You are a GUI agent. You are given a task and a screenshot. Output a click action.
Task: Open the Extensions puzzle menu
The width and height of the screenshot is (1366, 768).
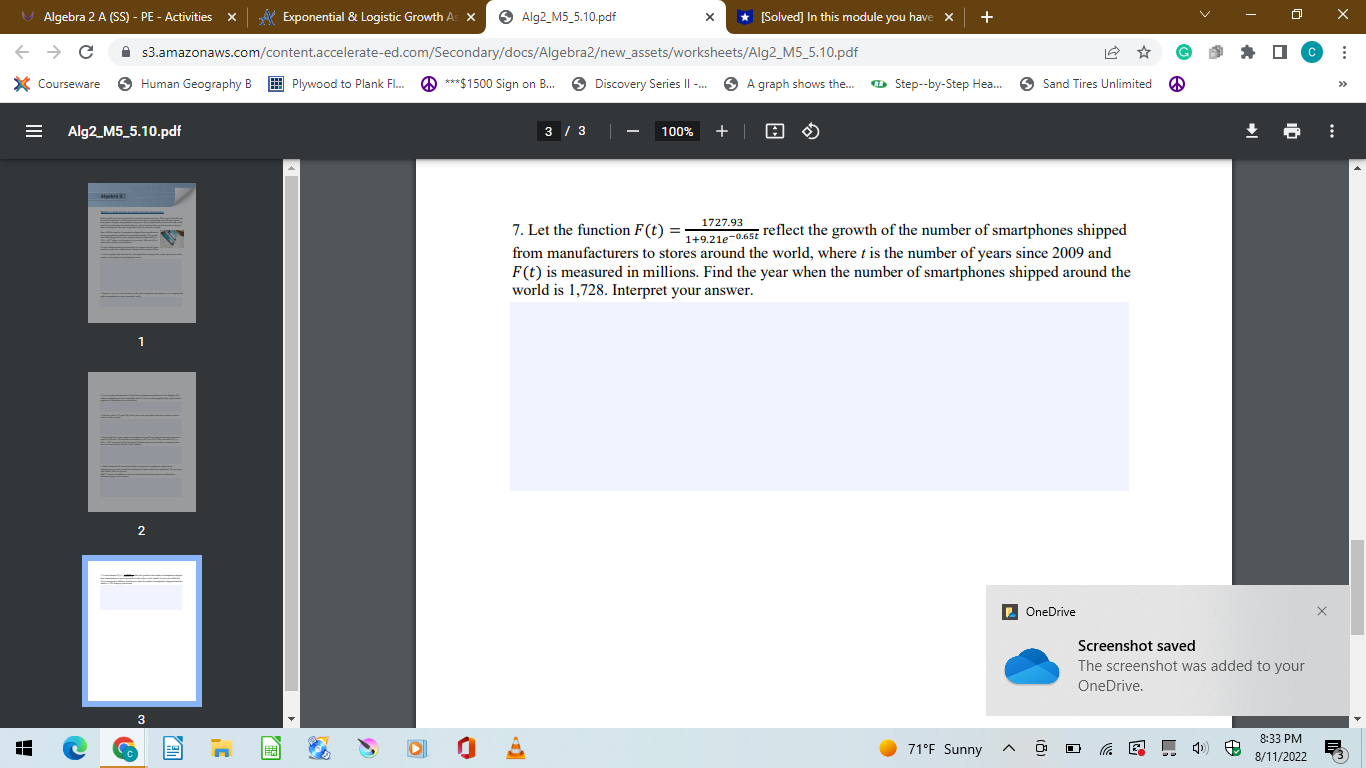click(1248, 52)
